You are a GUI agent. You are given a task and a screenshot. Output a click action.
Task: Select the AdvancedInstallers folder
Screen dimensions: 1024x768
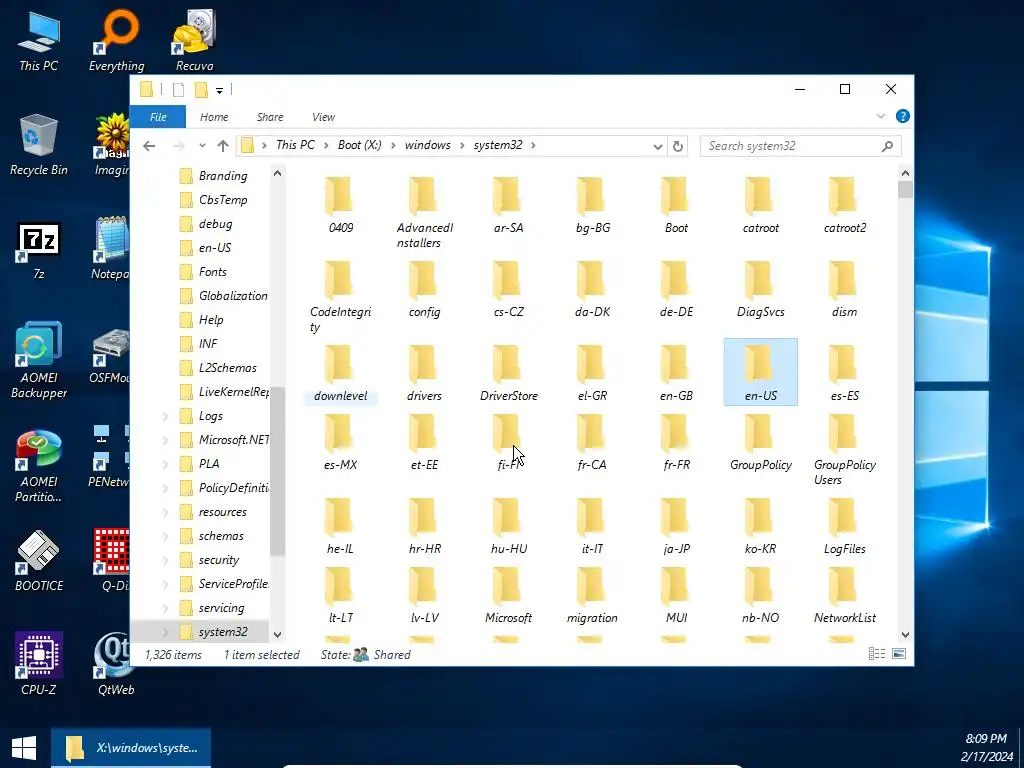[x=424, y=212]
